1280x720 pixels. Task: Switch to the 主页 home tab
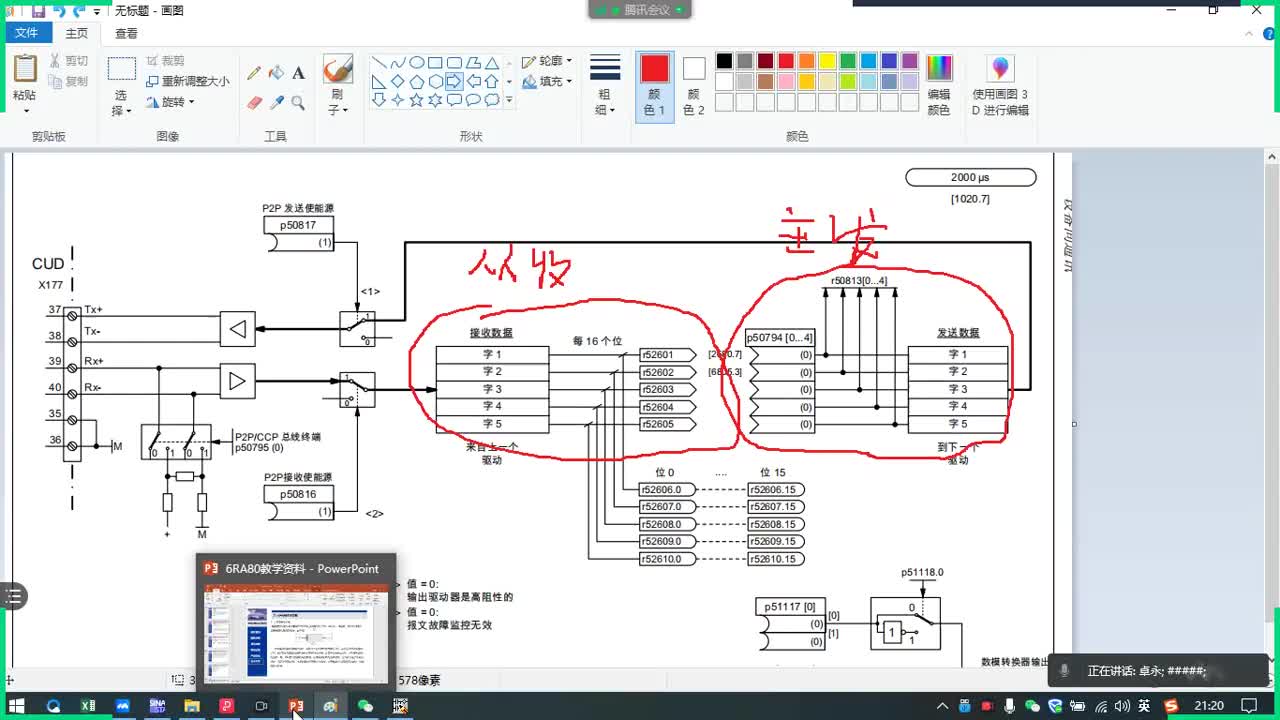tap(77, 33)
